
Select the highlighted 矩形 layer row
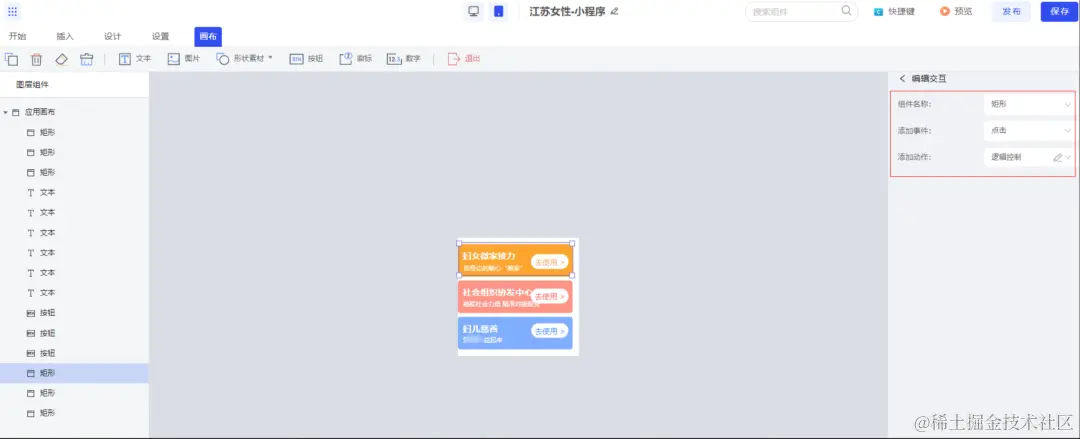pyautogui.click(x=74, y=373)
